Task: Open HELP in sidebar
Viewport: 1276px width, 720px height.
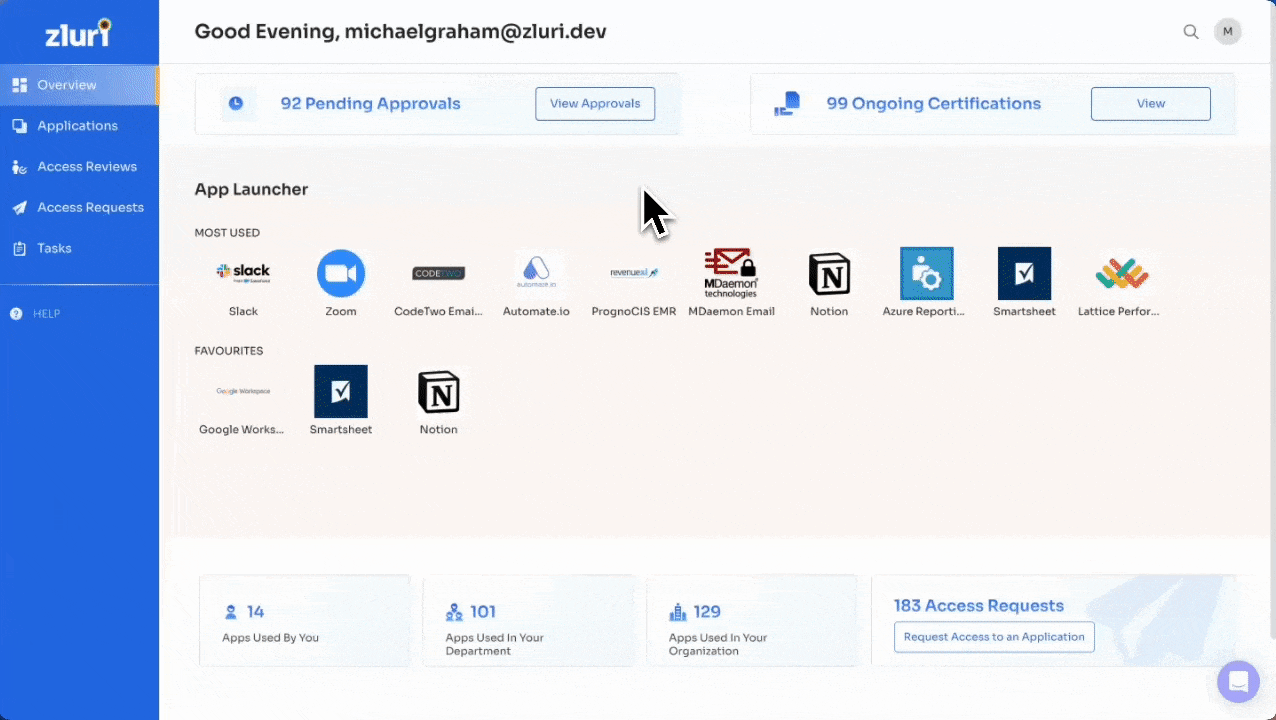Action: click(36, 314)
